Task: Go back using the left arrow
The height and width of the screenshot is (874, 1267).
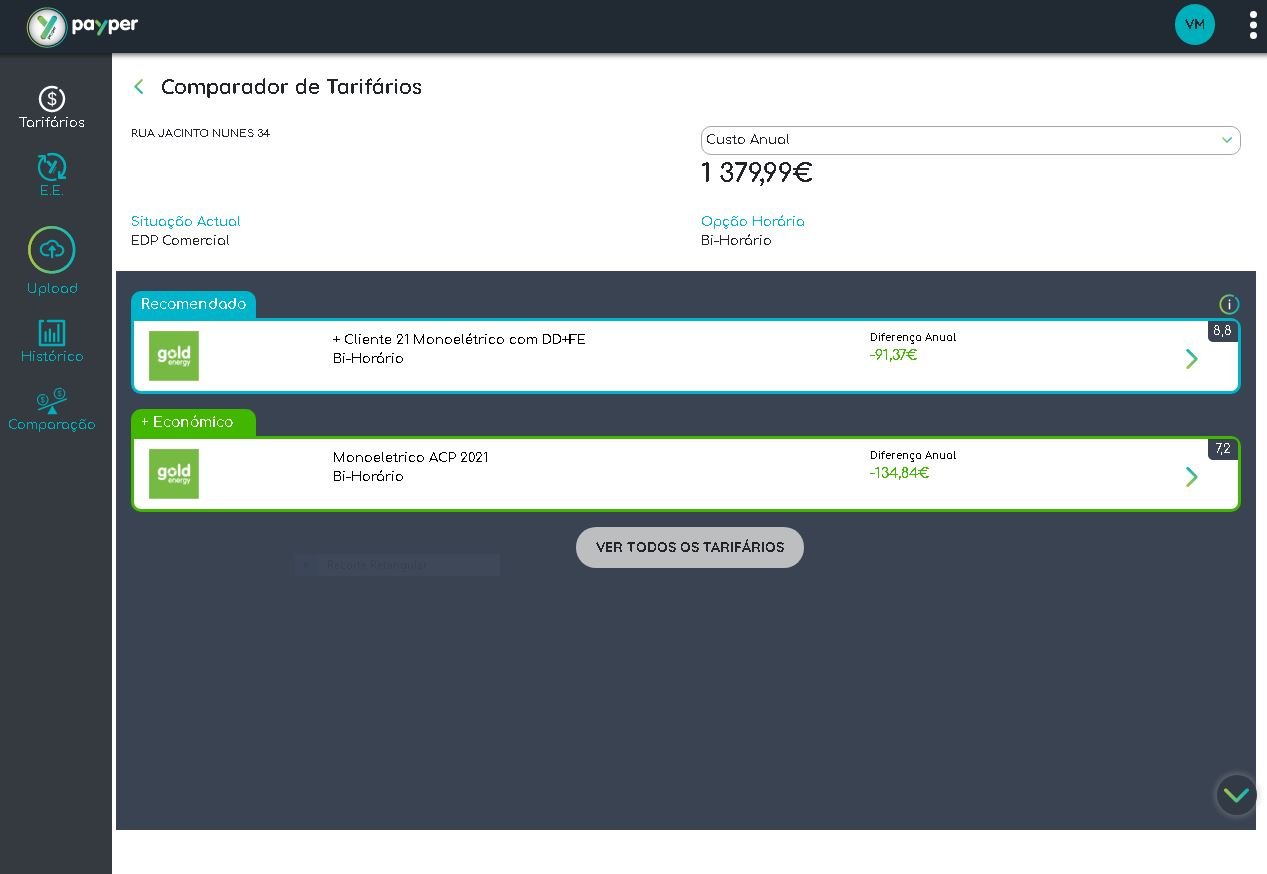Action: pos(139,87)
